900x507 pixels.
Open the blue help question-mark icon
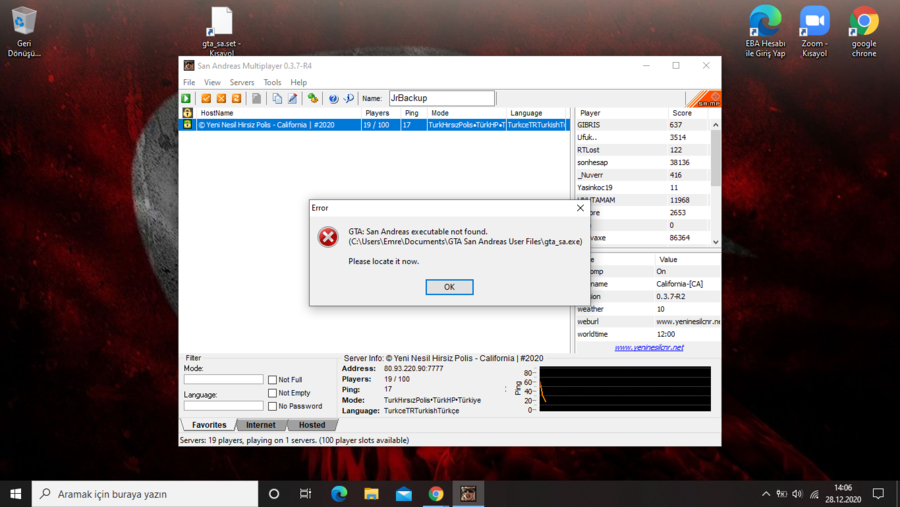click(x=333, y=99)
